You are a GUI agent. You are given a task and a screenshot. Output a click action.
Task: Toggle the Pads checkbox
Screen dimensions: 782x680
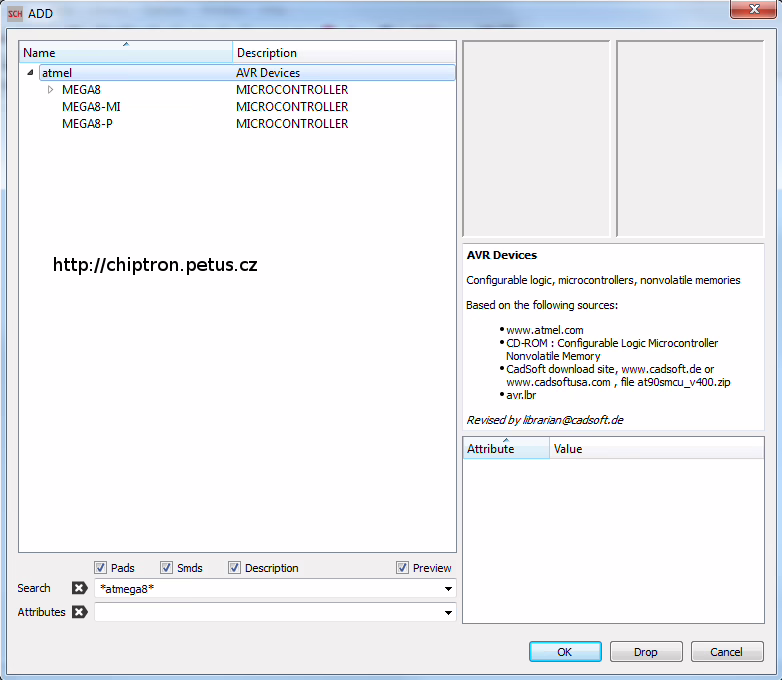click(x=100, y=568)
